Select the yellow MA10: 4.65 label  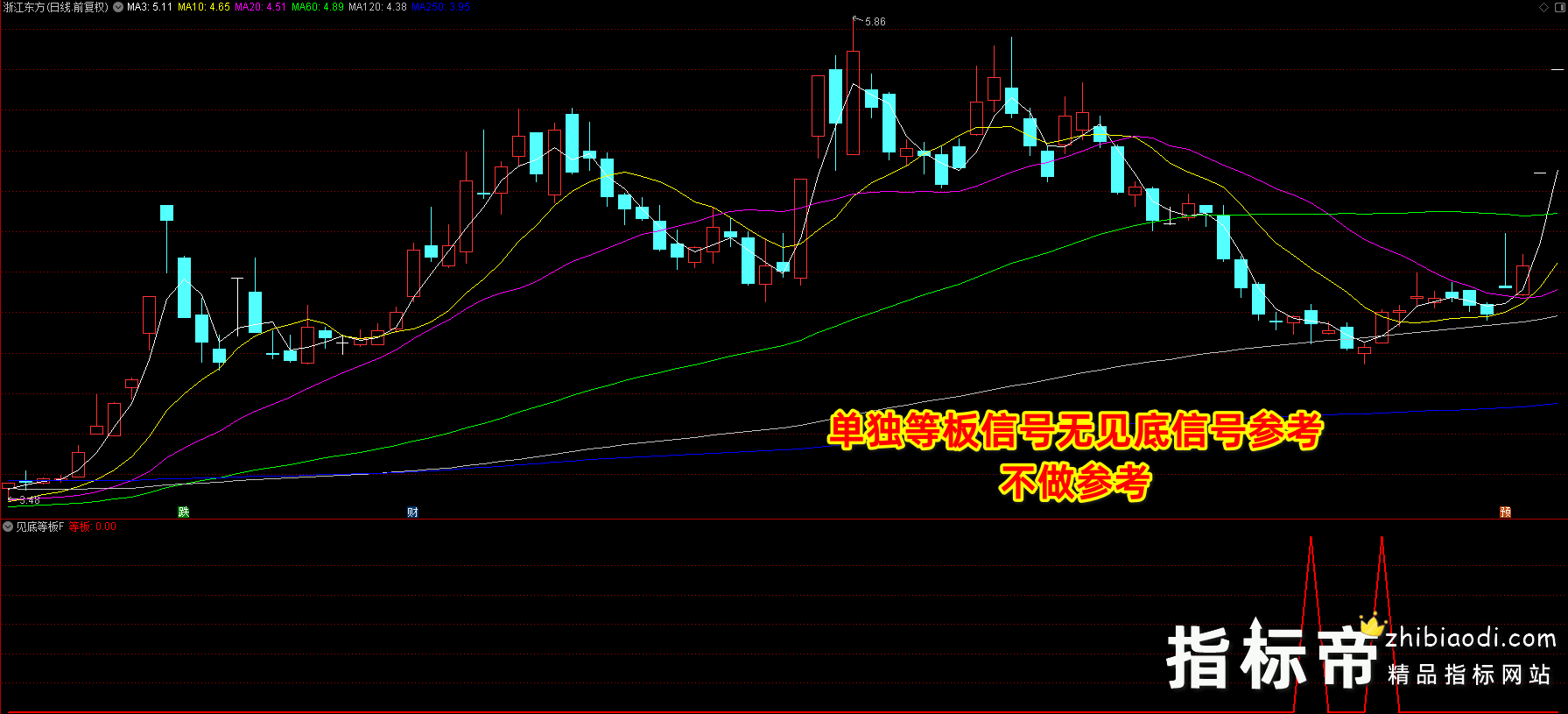204,7
